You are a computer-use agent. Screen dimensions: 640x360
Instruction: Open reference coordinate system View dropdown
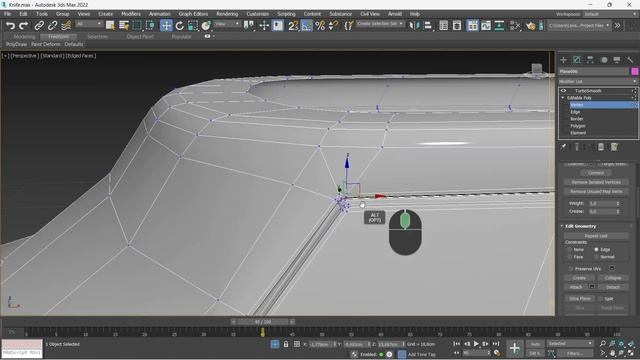coord(227,24)
